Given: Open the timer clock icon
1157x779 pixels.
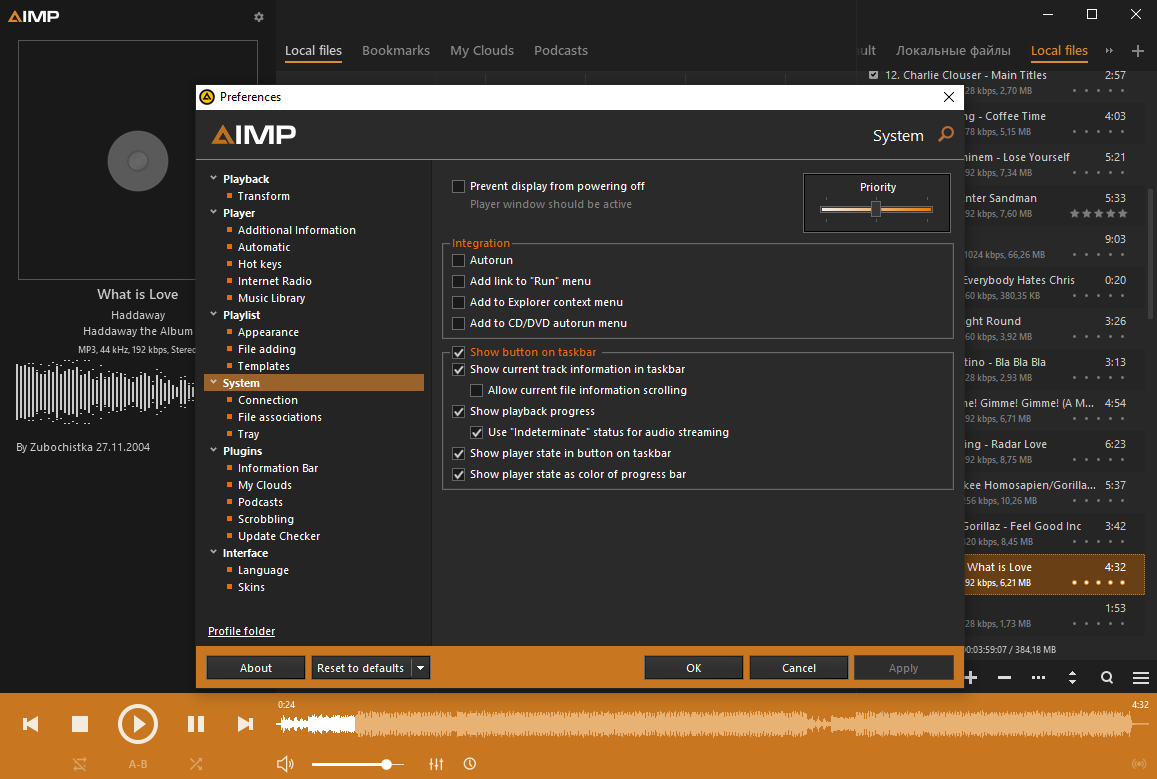Looking at the screenshot, I should pos(470,764).
